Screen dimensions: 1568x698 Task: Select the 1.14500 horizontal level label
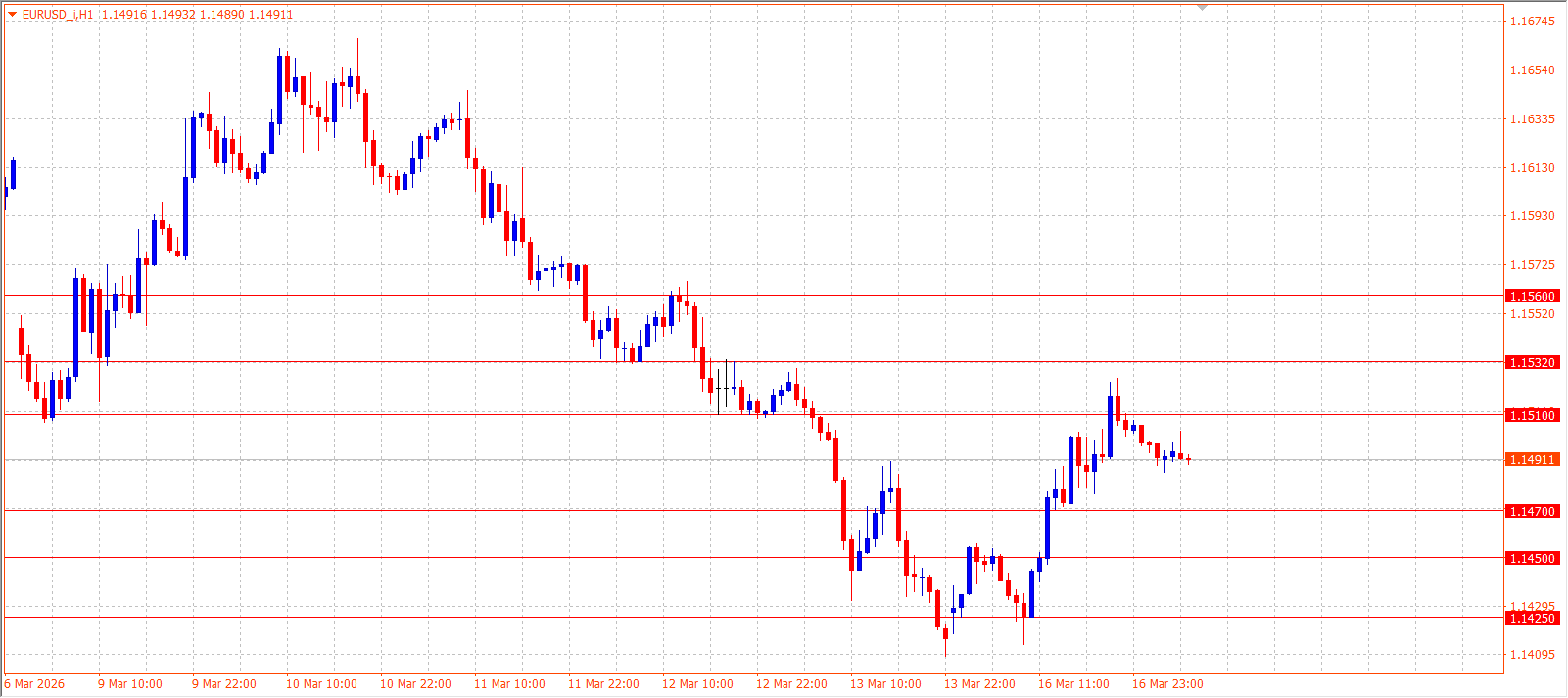tap(1532, 558)
